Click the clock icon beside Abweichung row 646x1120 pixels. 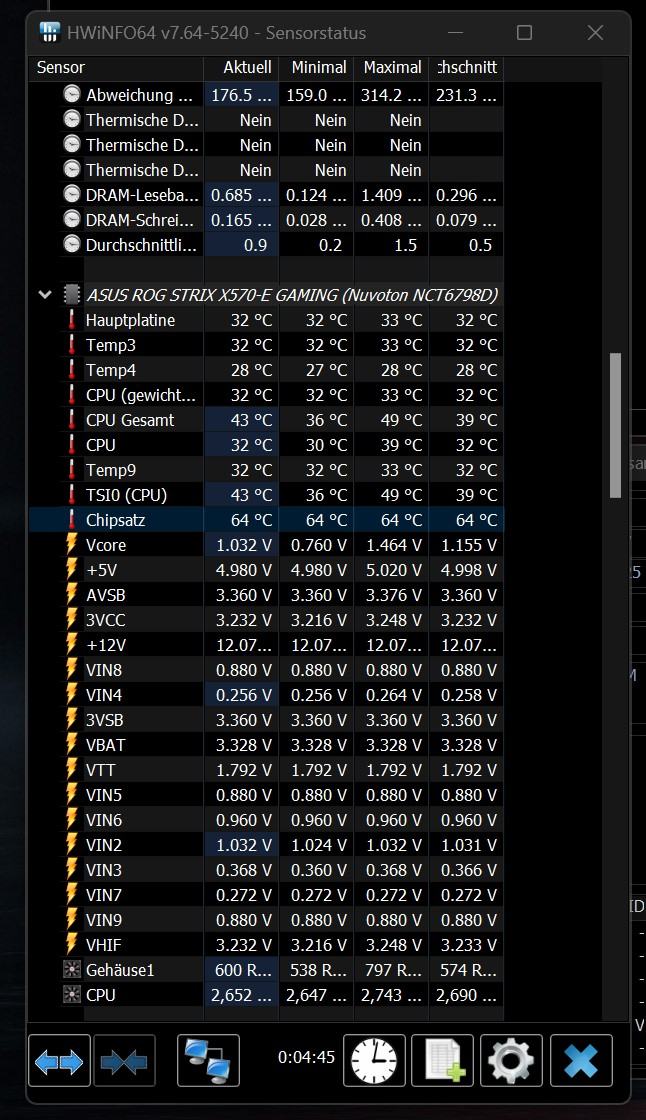pyautogui.click(x=71, y=94)
